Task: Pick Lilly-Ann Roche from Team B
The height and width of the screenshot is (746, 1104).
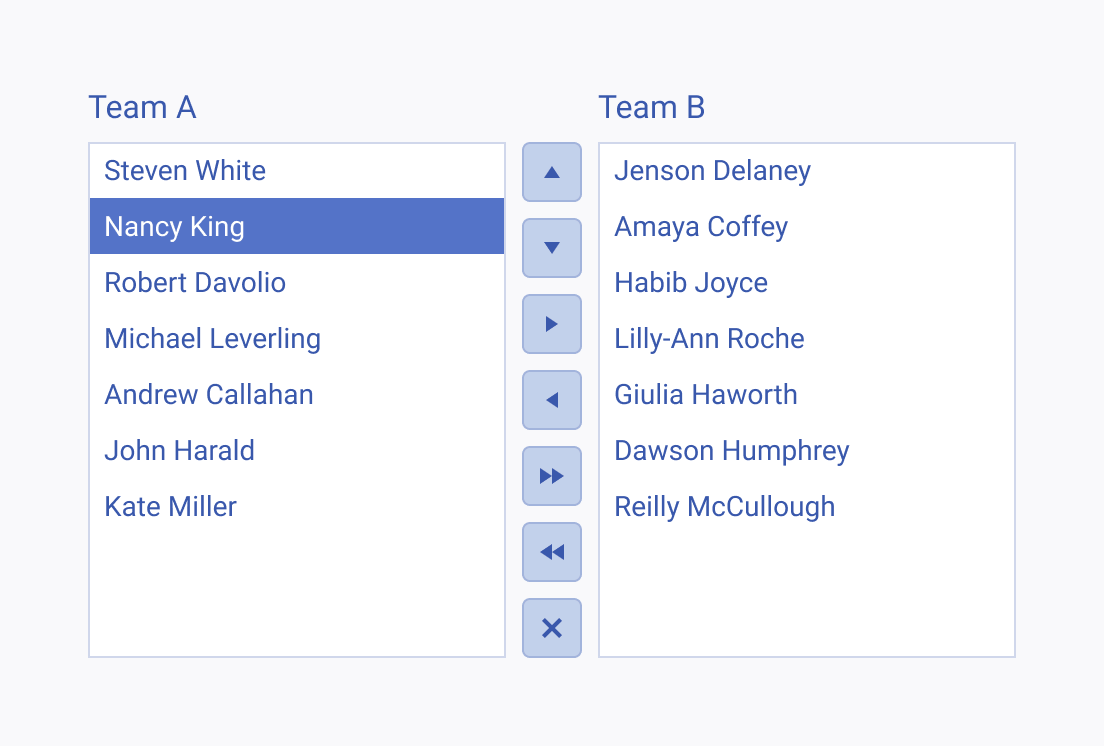Action: [807, 339]
